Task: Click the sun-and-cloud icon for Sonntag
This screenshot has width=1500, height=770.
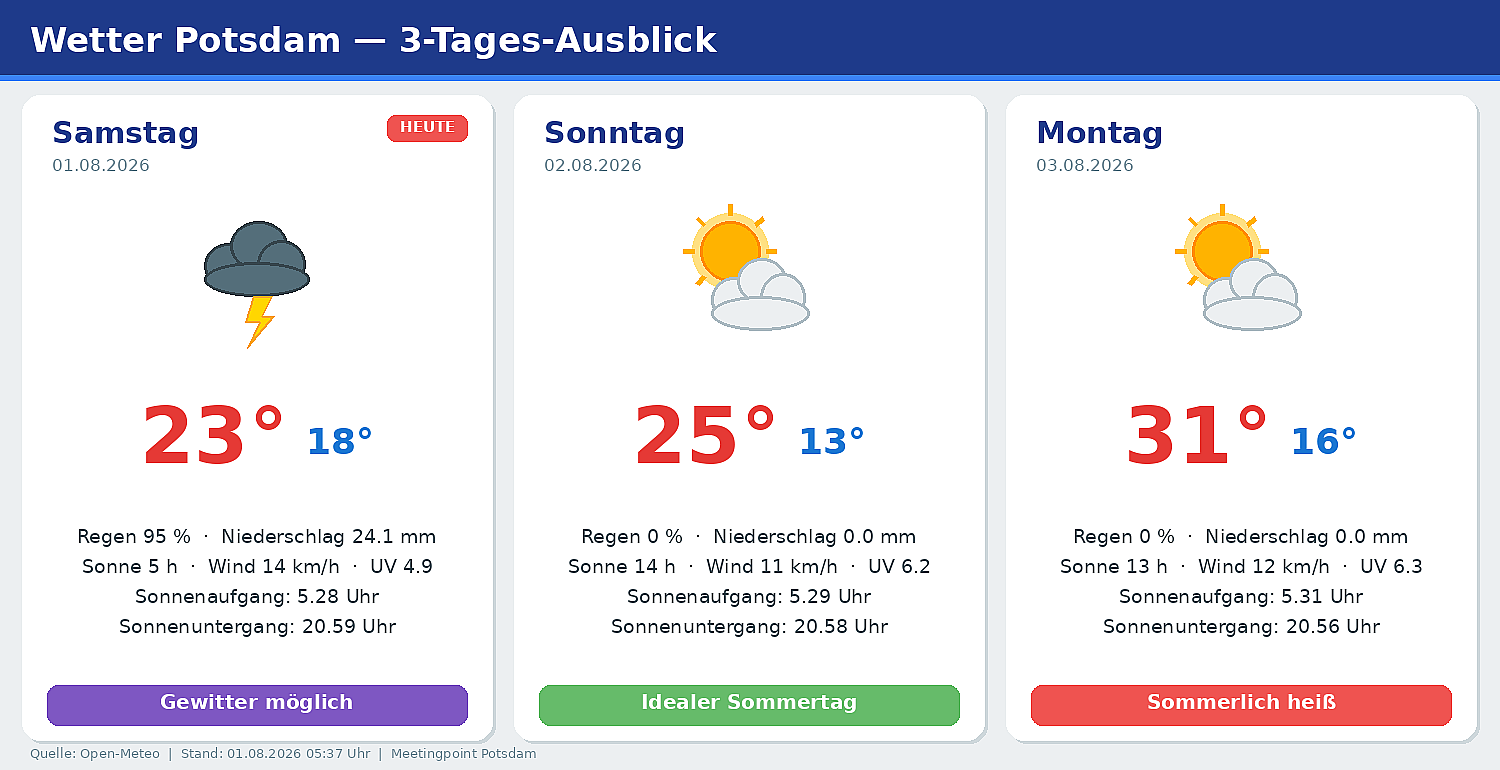Action: [746, 267]
